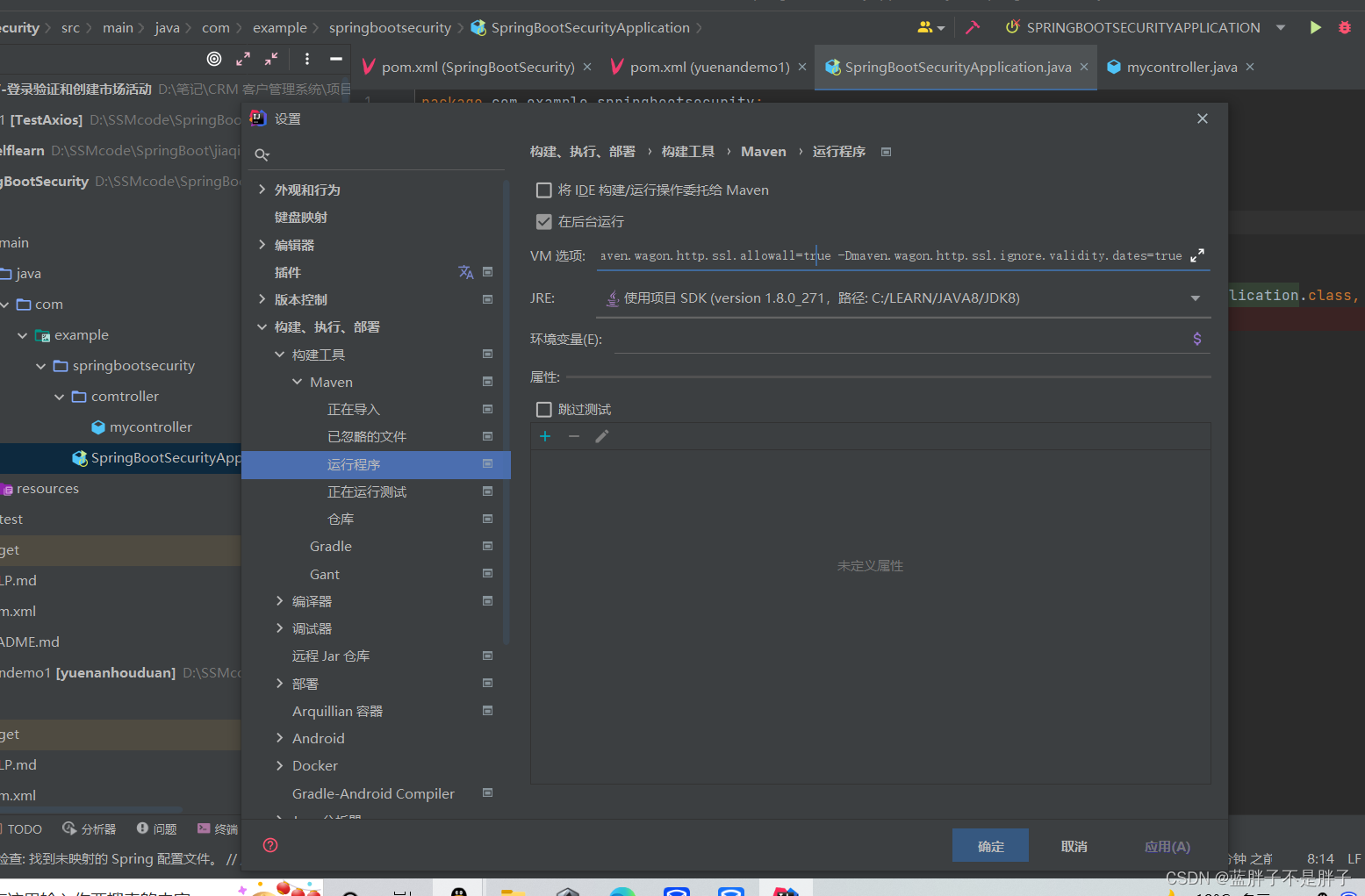Open the 分析器 tool window
This screenshot has width=1365, height=896.
click(x=89, y=828)
